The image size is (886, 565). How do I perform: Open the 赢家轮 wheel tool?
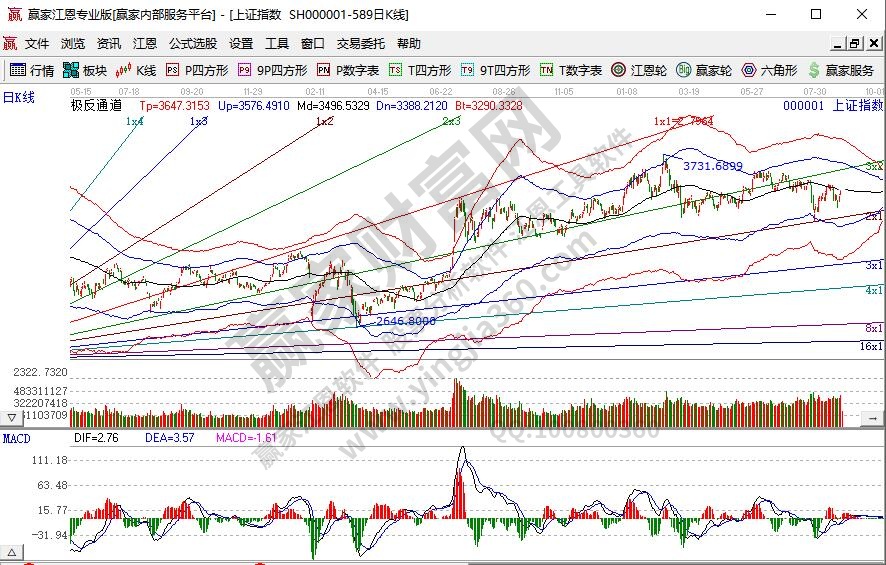[704, 70]
